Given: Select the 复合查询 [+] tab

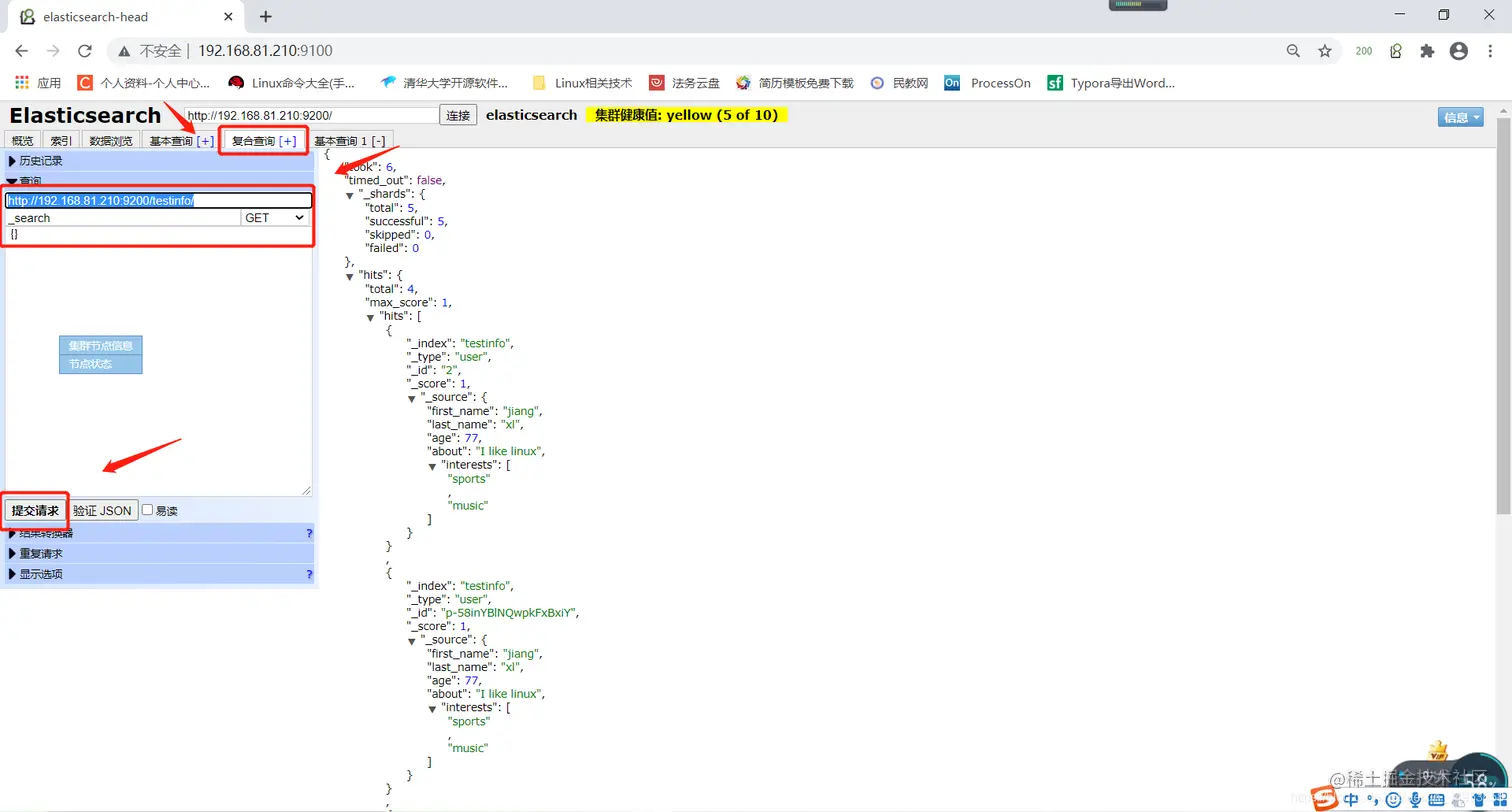Looking at the screenshot, I should click(264, 141).
